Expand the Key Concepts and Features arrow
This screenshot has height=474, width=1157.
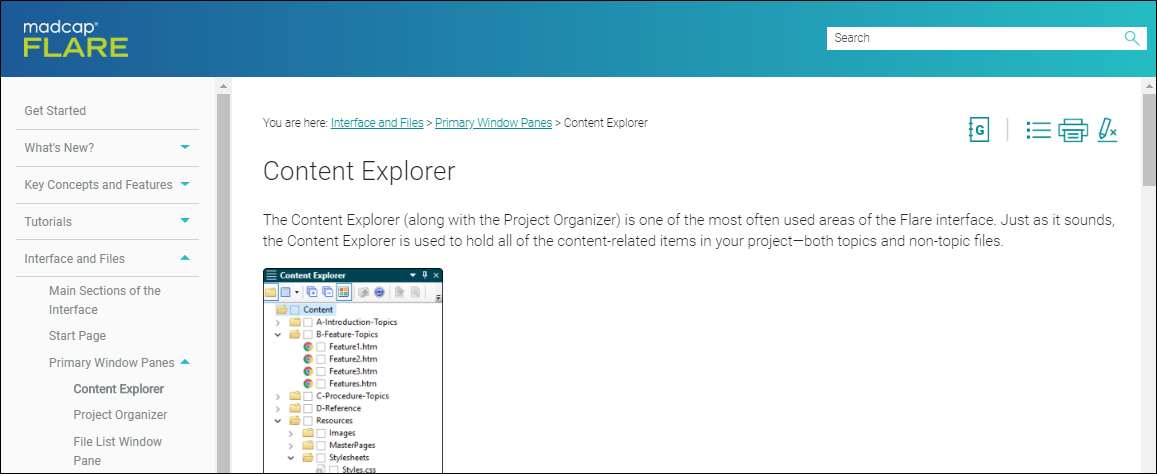(185, 184)
